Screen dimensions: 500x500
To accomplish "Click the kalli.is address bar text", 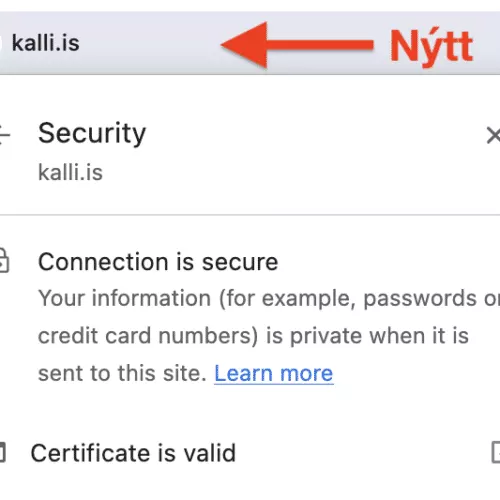I will tap(46, 43).
